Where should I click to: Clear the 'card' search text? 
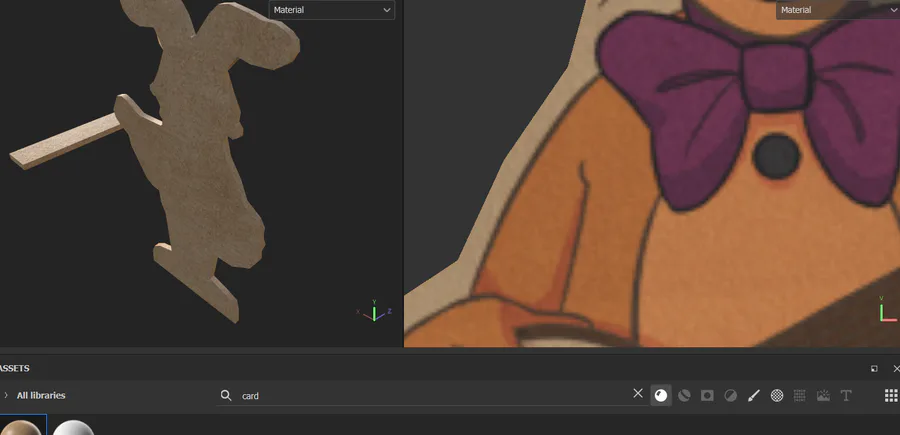click(638, 393)
